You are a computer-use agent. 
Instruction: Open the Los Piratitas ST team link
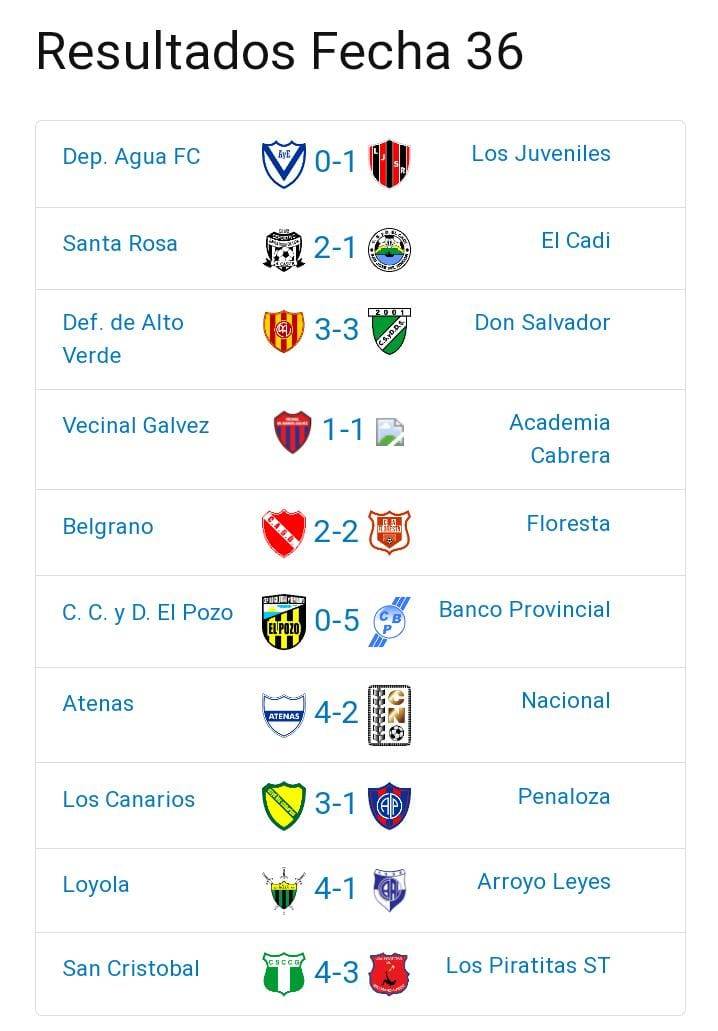528,966
